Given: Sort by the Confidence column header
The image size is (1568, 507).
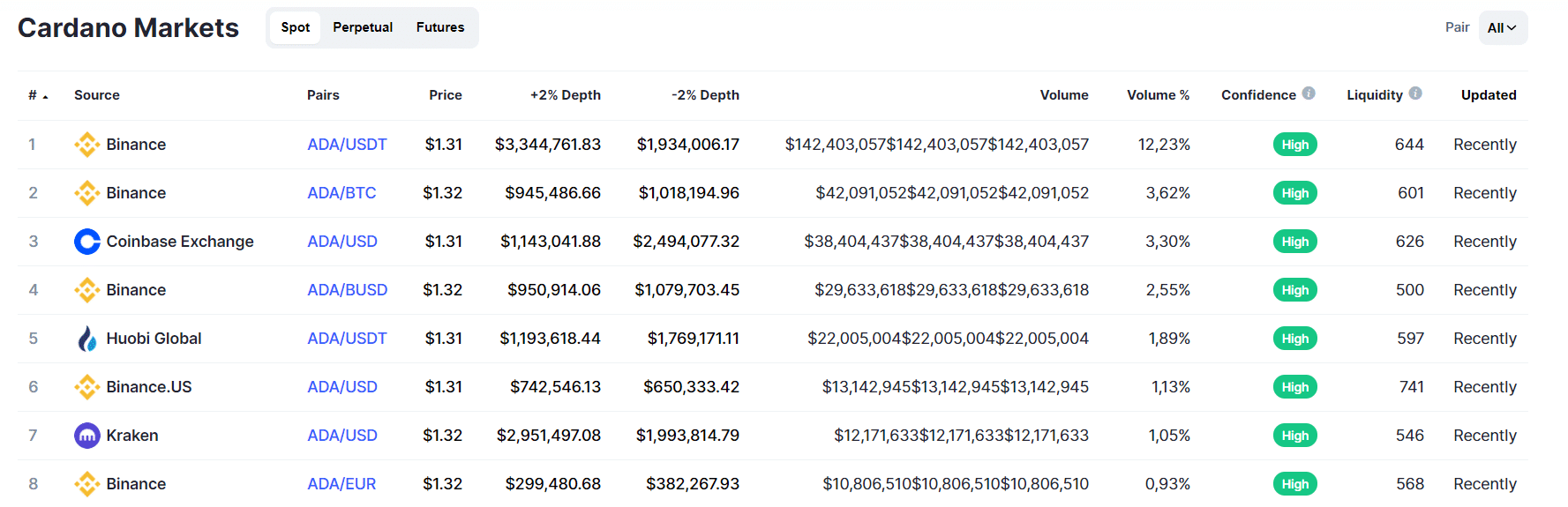Looking at the screenshot, I should click(1258, 95).
